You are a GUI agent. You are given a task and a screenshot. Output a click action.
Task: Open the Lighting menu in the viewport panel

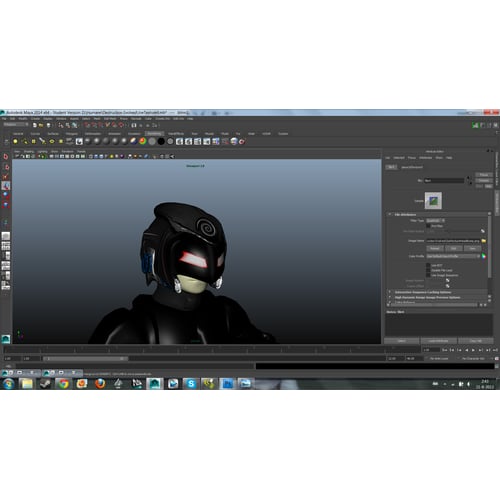click(x=42, y=151)
